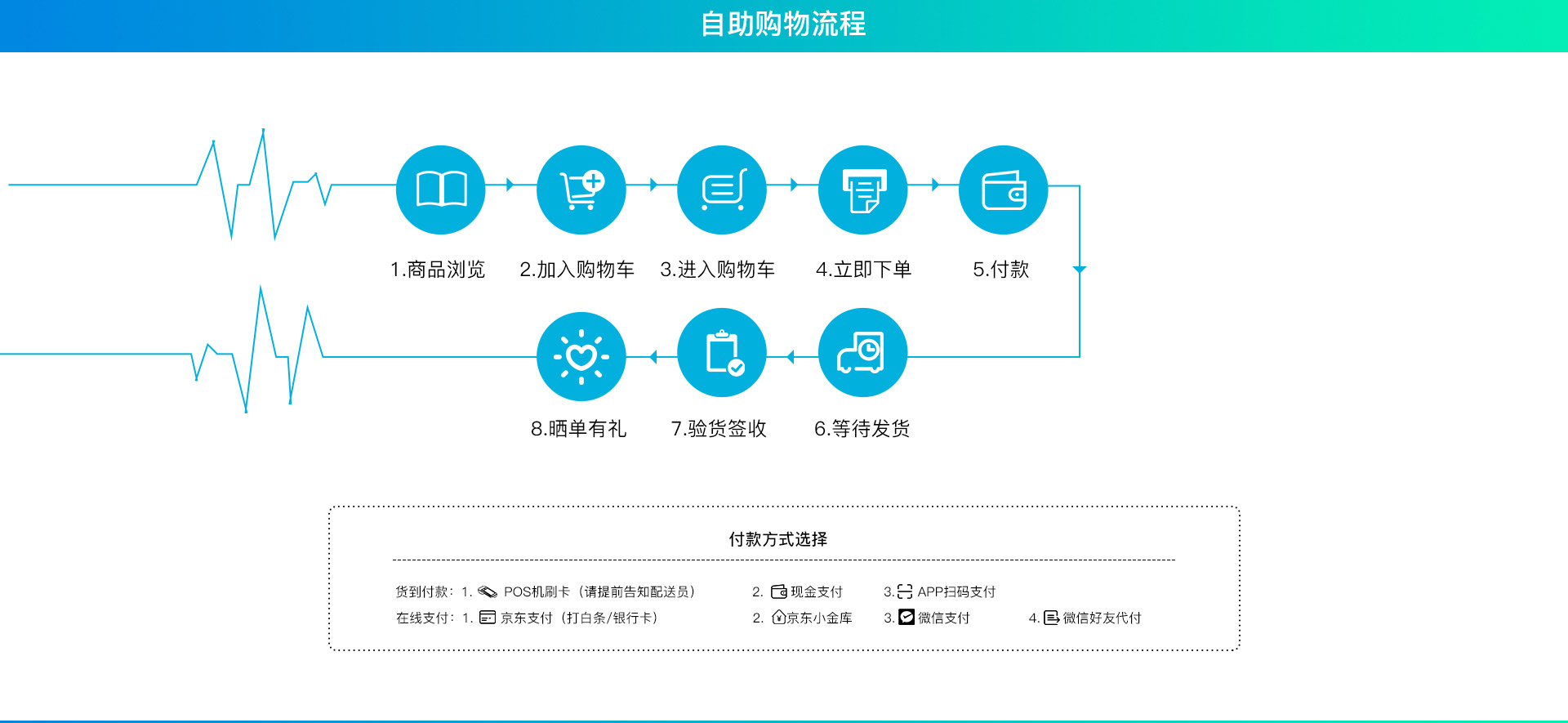
Task: Click the clipboard with checkmark sign-off icon
Action: (x=722, y=353)
